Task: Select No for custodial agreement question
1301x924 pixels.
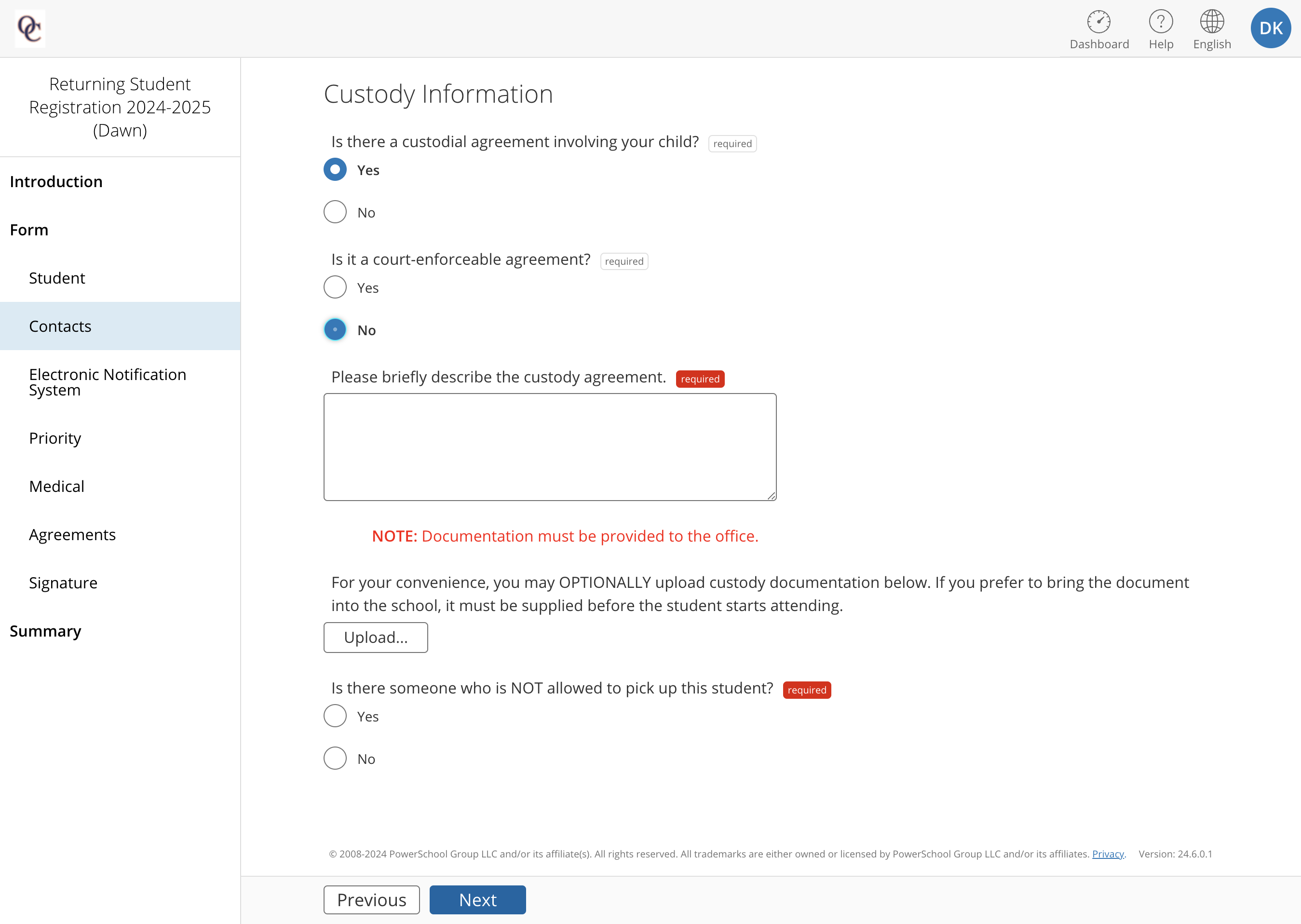Action: coord(335,212)
